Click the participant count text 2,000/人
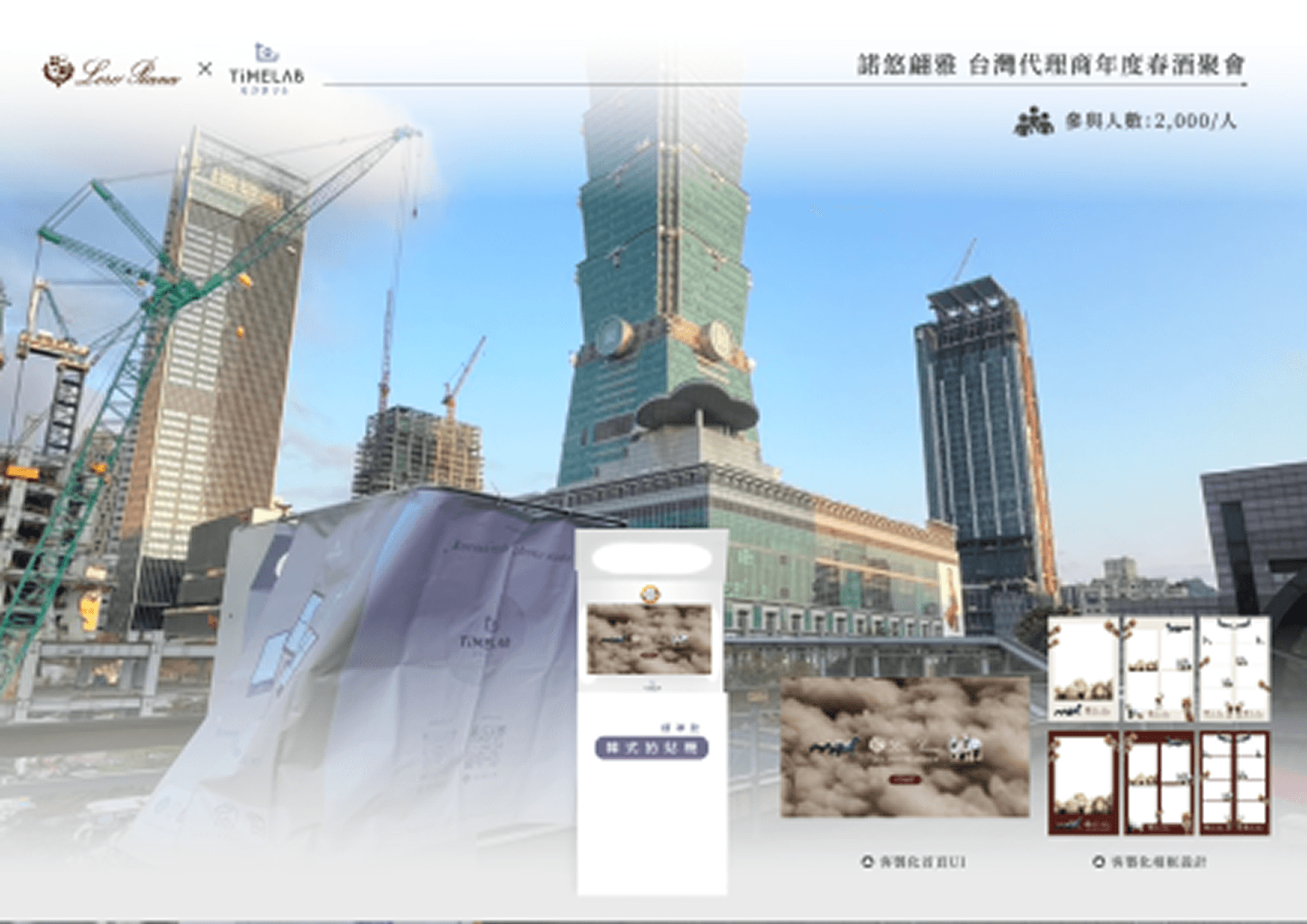Image resolution: width=1307 pixels, height=924 pixels. [1195, 121]
